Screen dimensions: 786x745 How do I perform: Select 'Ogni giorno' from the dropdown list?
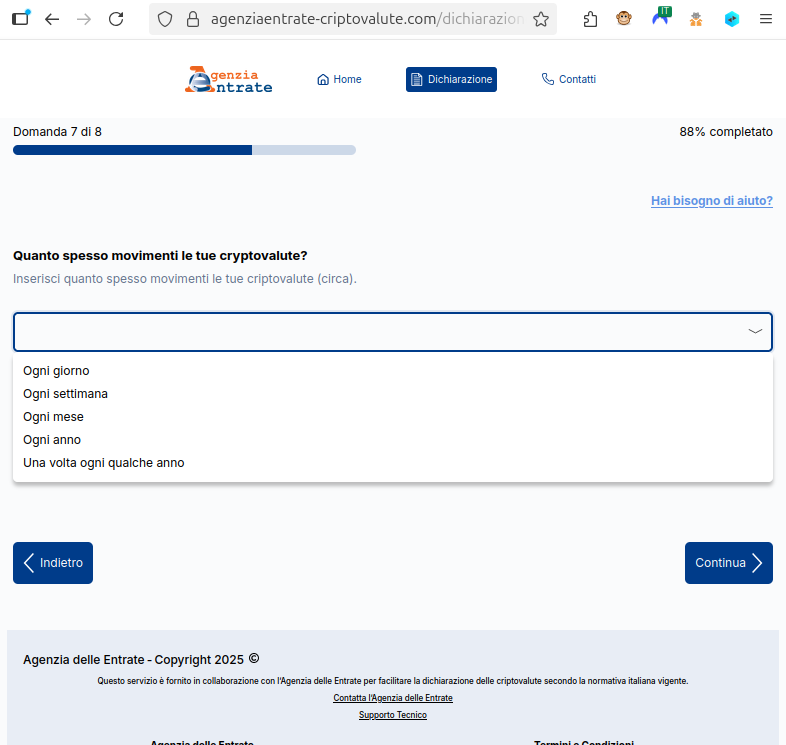[x=56, y=371]
